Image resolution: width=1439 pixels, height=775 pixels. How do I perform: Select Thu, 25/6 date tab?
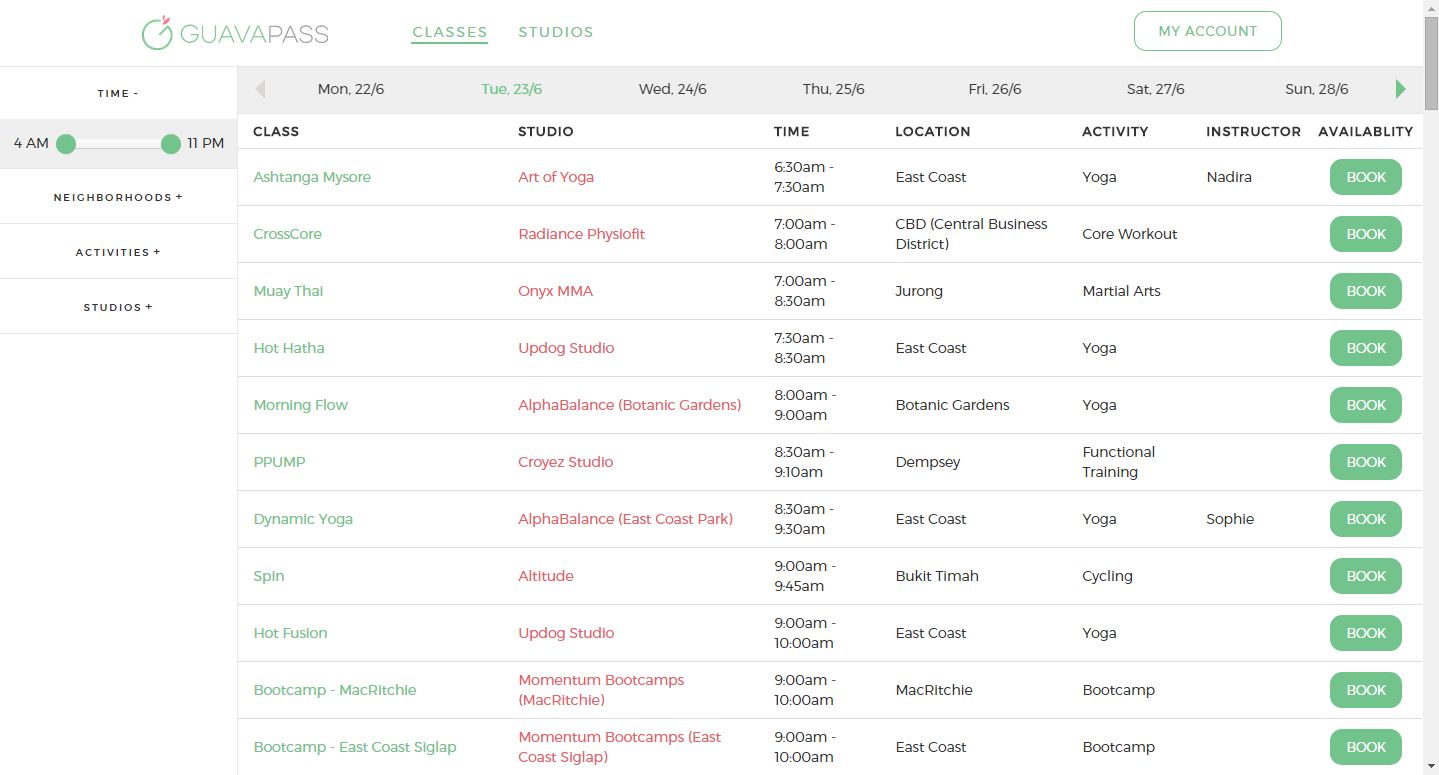click(x=834, y=89)
